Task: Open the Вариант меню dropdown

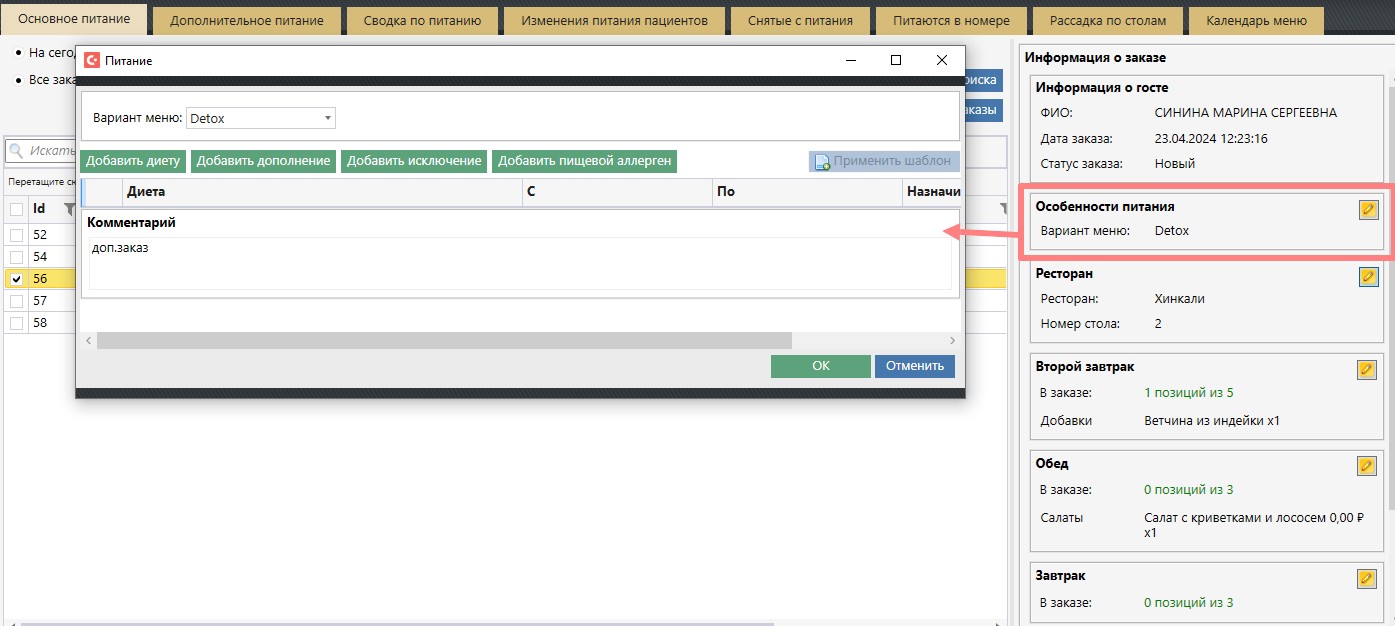Action: point(327,118)
